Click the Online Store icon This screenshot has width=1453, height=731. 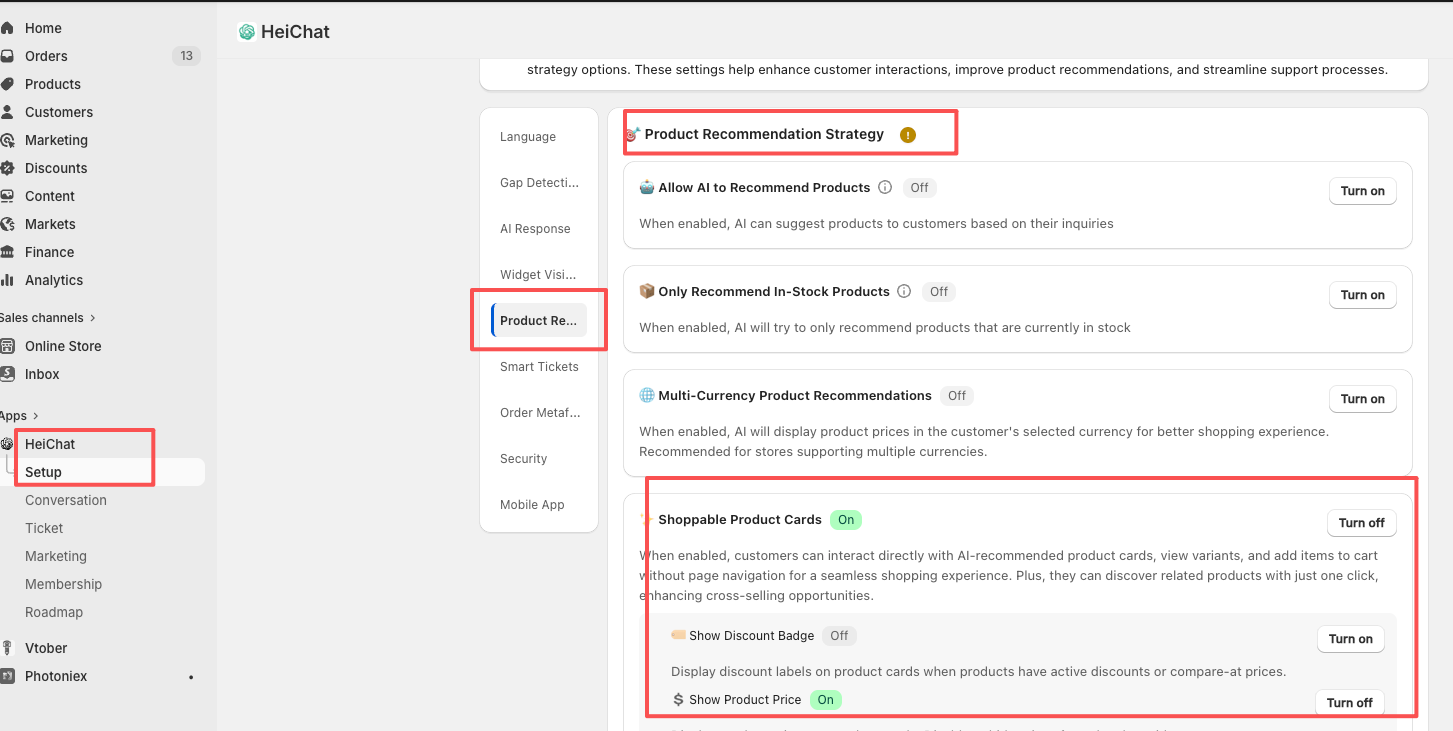click(7, 346)
